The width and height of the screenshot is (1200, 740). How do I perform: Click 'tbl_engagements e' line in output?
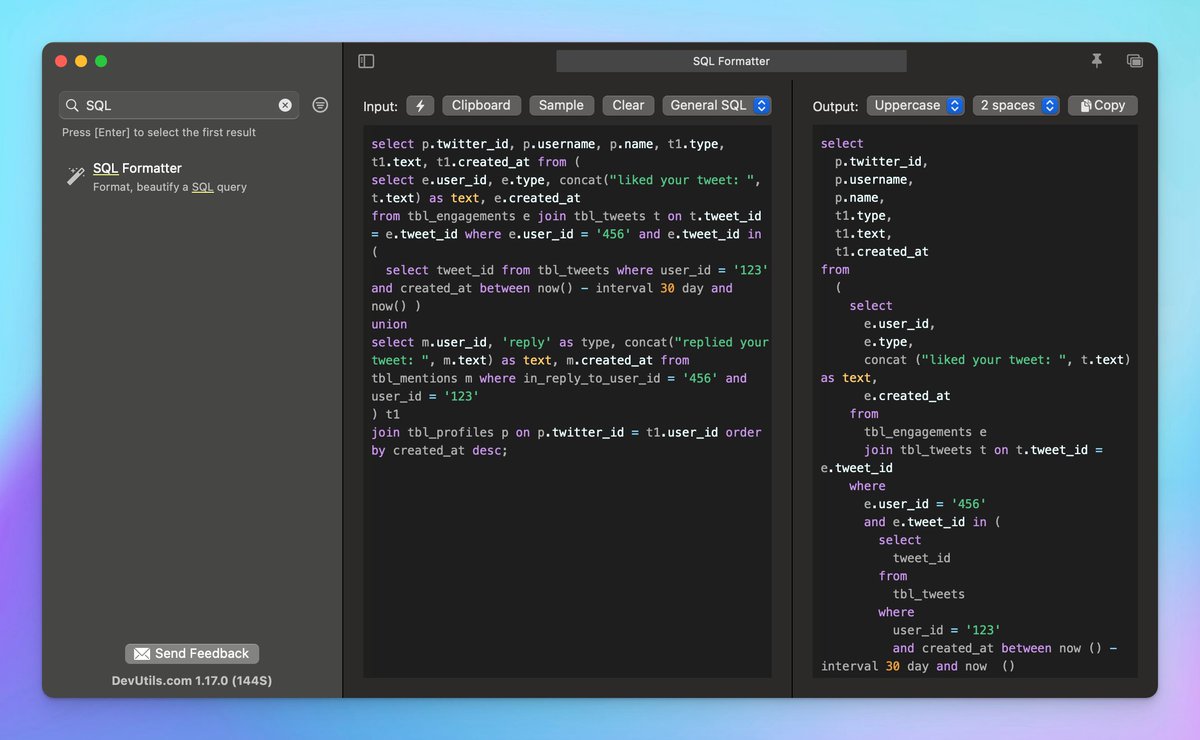[925, 432]
